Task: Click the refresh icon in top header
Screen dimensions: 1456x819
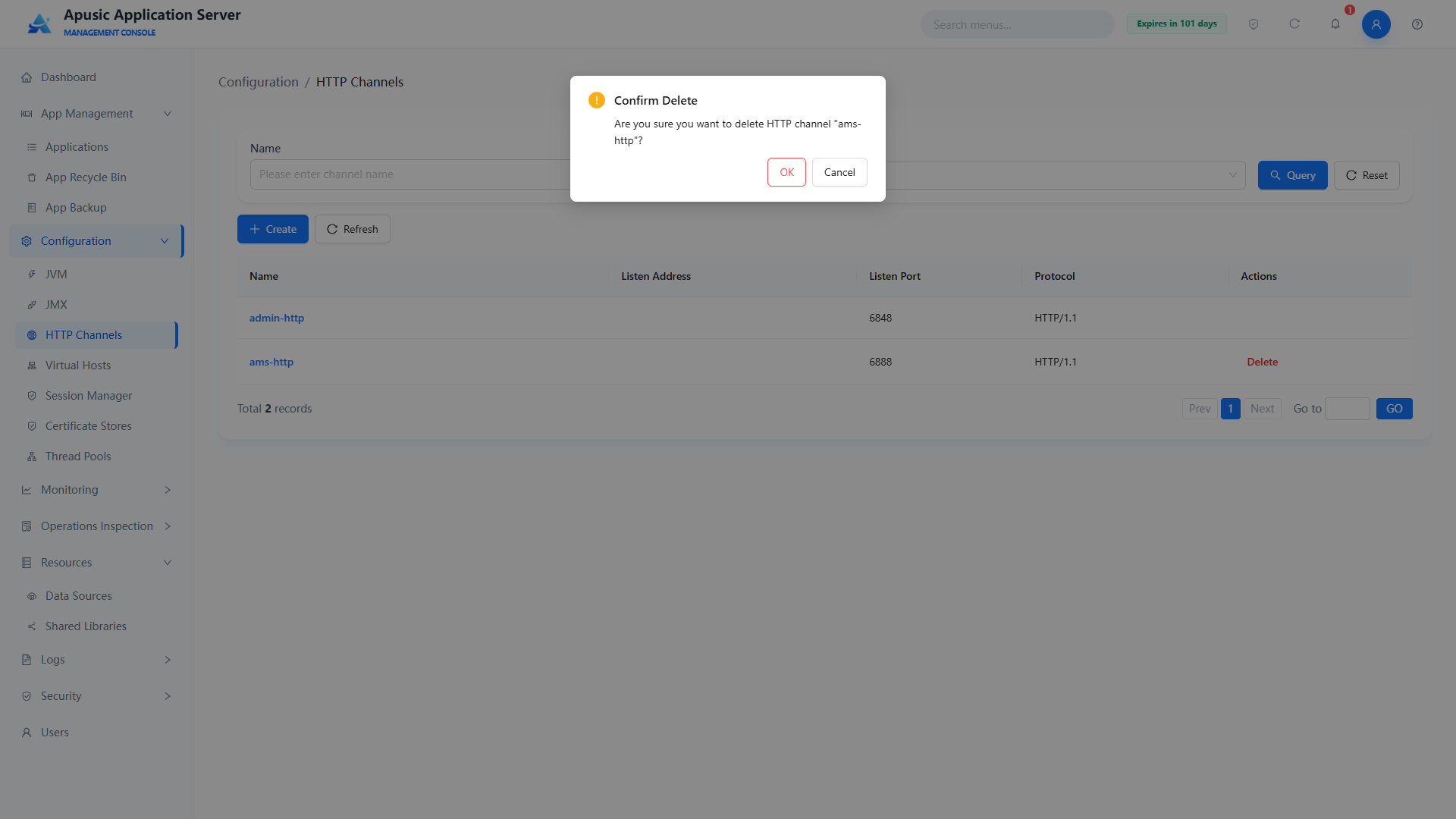Action: tap(1294, 24)
